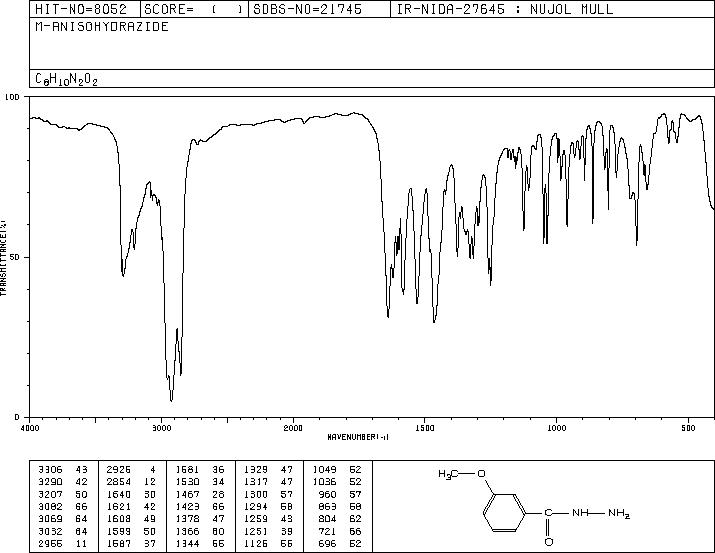The width and height of the screenshot is (715, 553).
Task: Click IR-NIDA-27645 : NUJOL MULL label
Action: click(505, 9)
